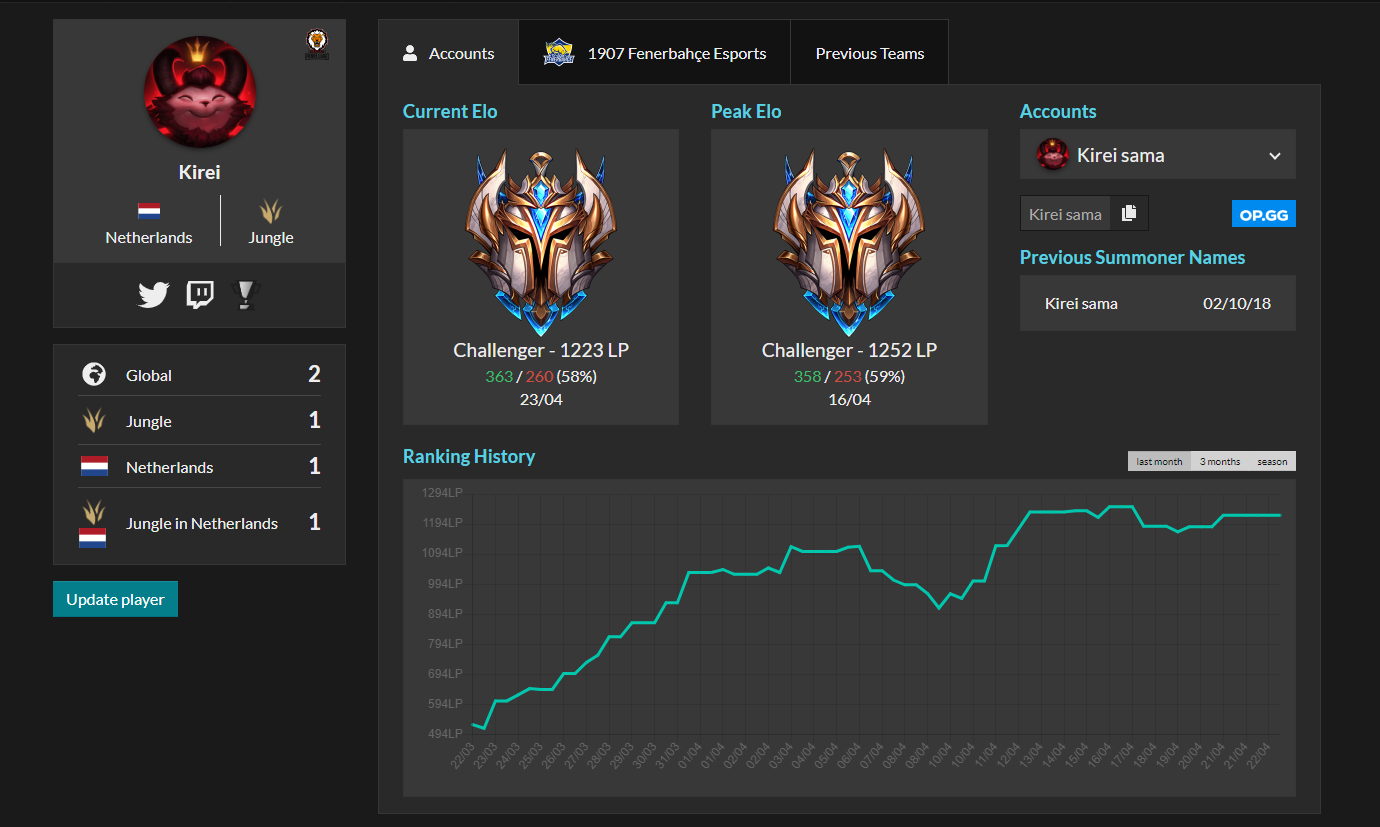Click the globe icon in the Global ranking row

(94, 375)
